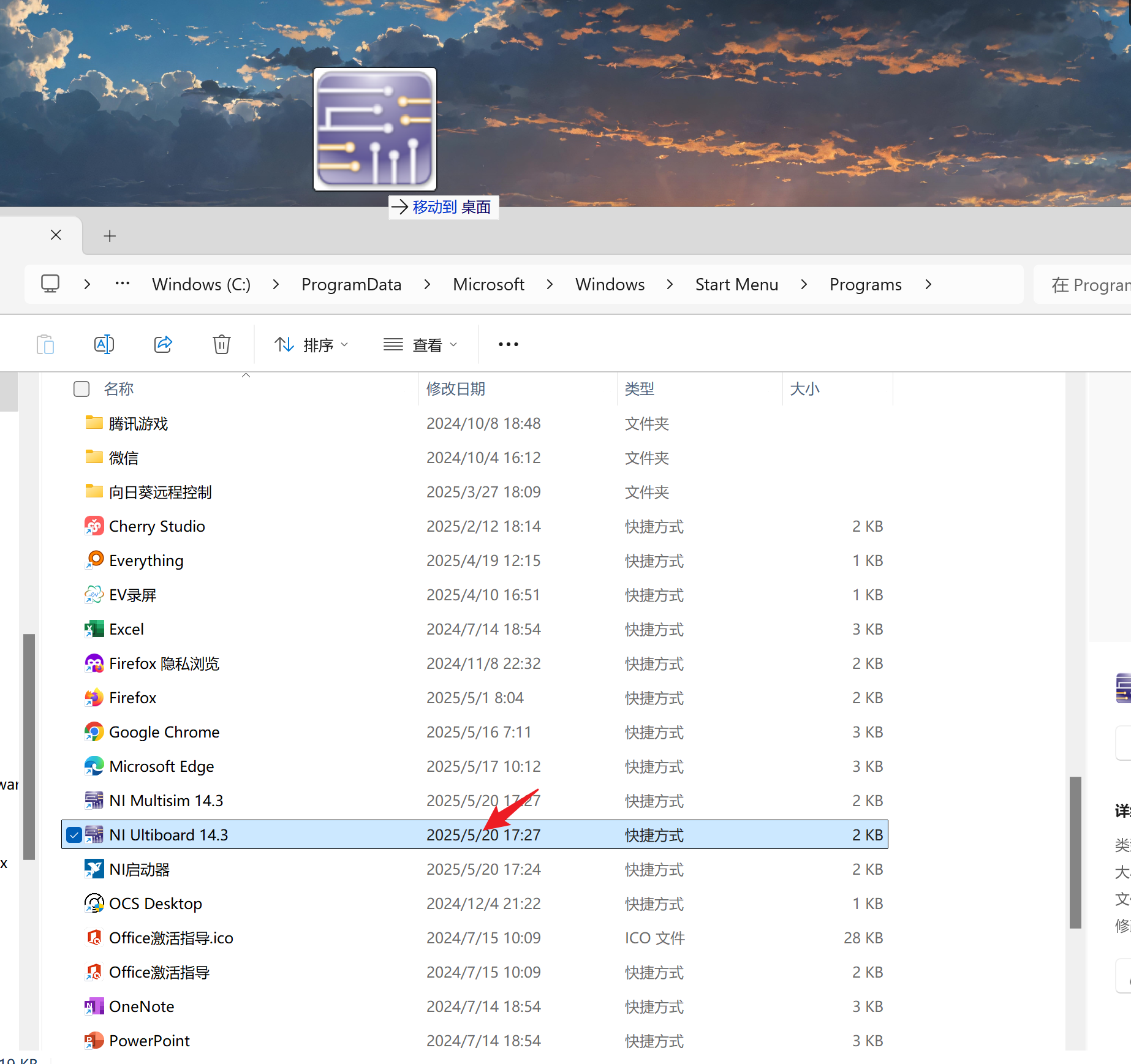
Task: Click the Office激活指导.ico file icon
Action: [94, 938]
